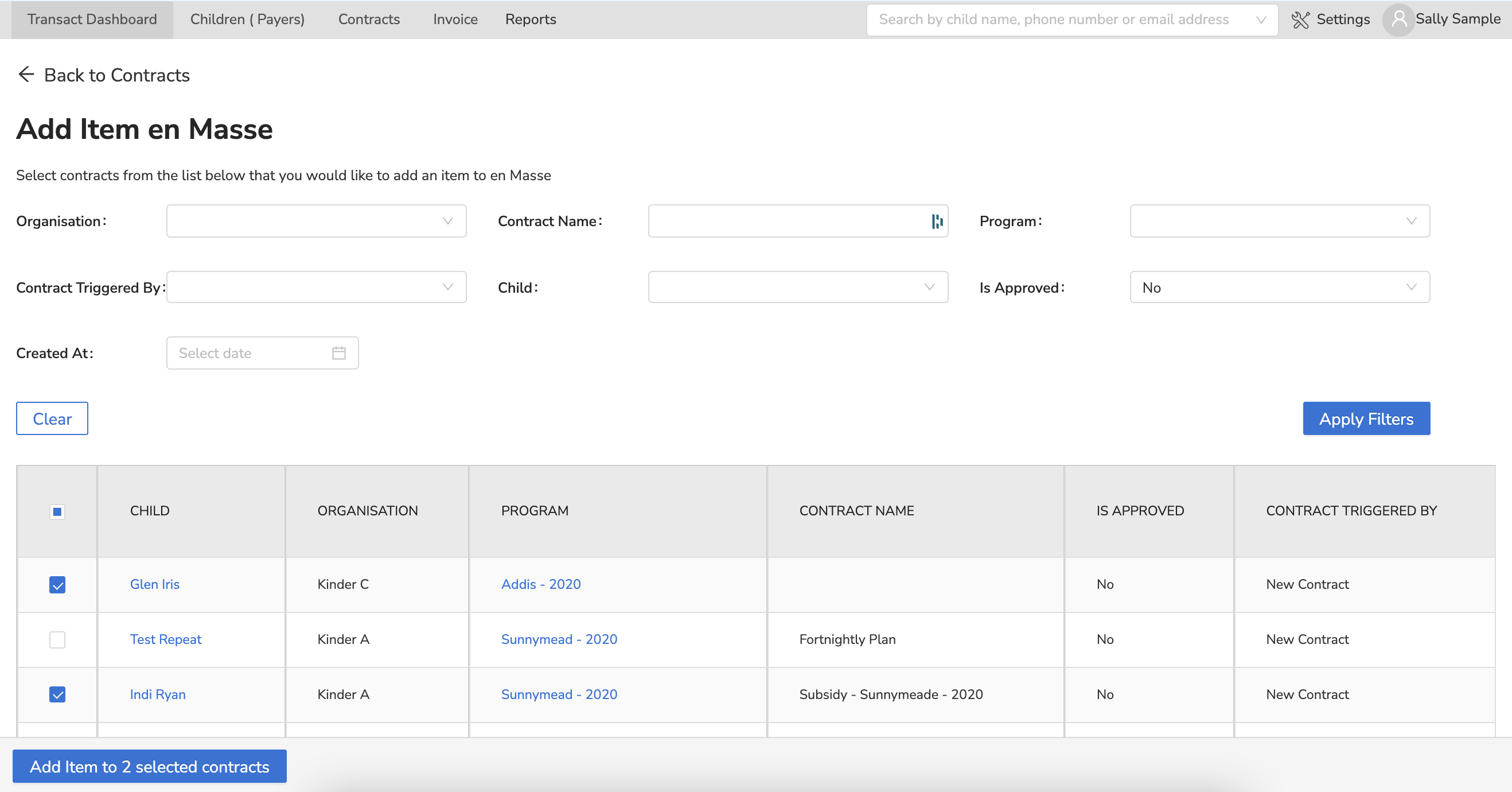Click the global search dropdown chevron
This screenshot has width=1512, height=792.
[1260, 20]
